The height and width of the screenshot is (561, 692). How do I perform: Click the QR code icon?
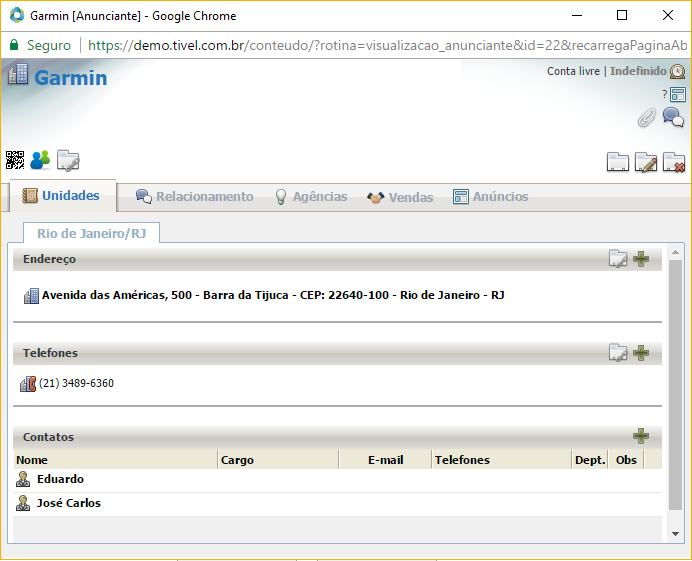15,160
